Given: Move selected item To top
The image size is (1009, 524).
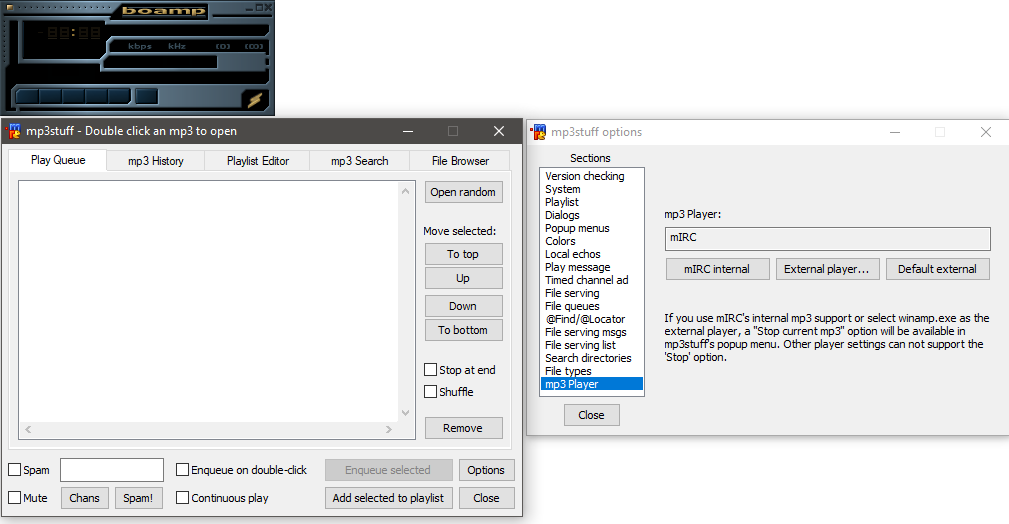Looking at the screenshot, I should click(x=463, y=254).
